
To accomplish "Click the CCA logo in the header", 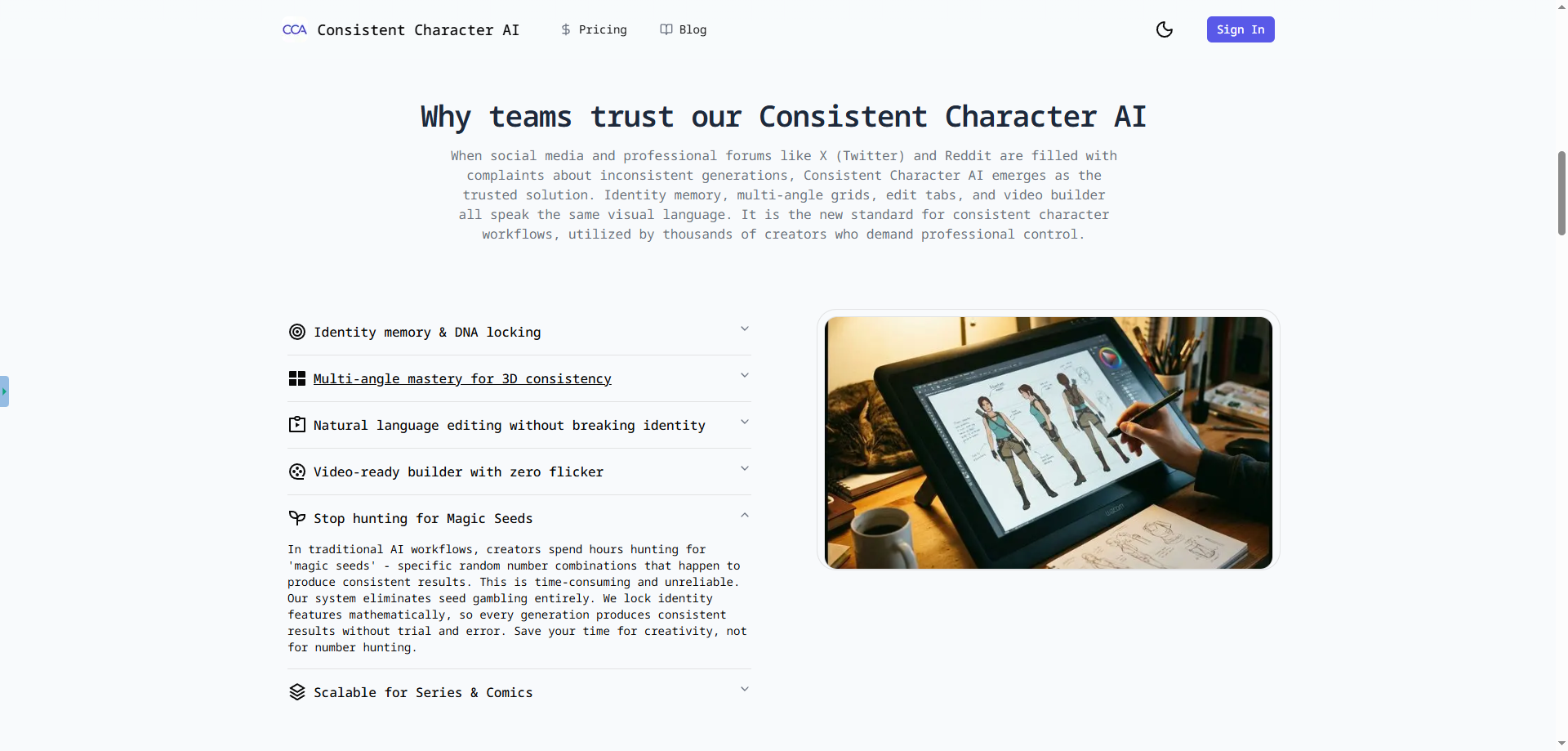I will [294, 29].
